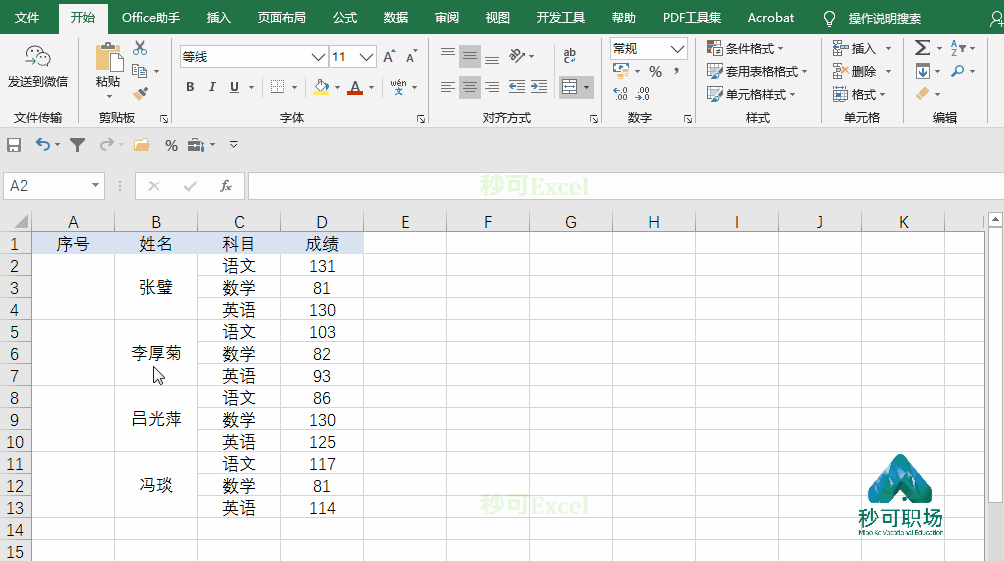This screenshot has height=561, width=1004.
Task: Save with the quick access floppy icon
Action: click(14, 145)
